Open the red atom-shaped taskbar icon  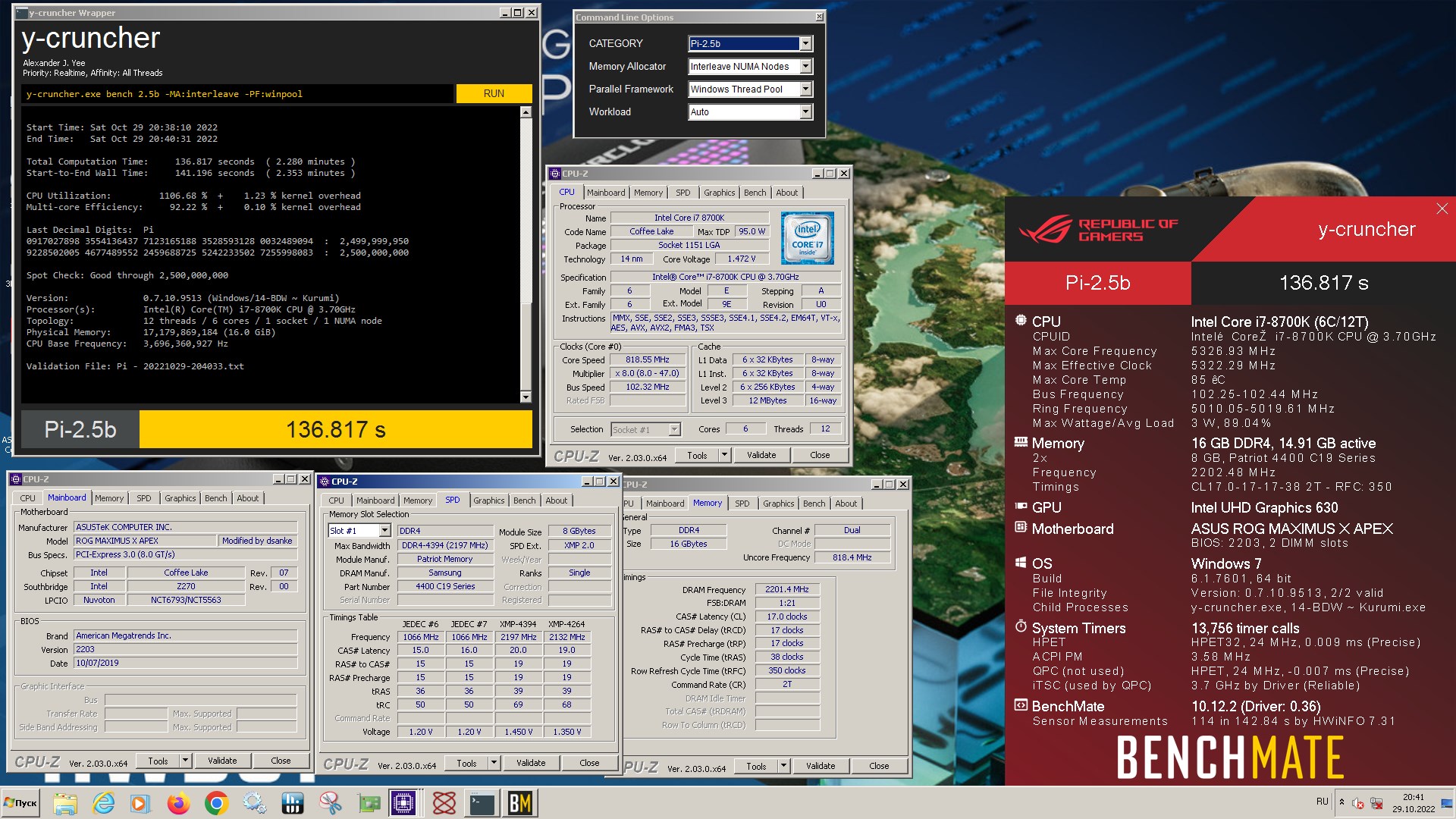click(444, 803)
